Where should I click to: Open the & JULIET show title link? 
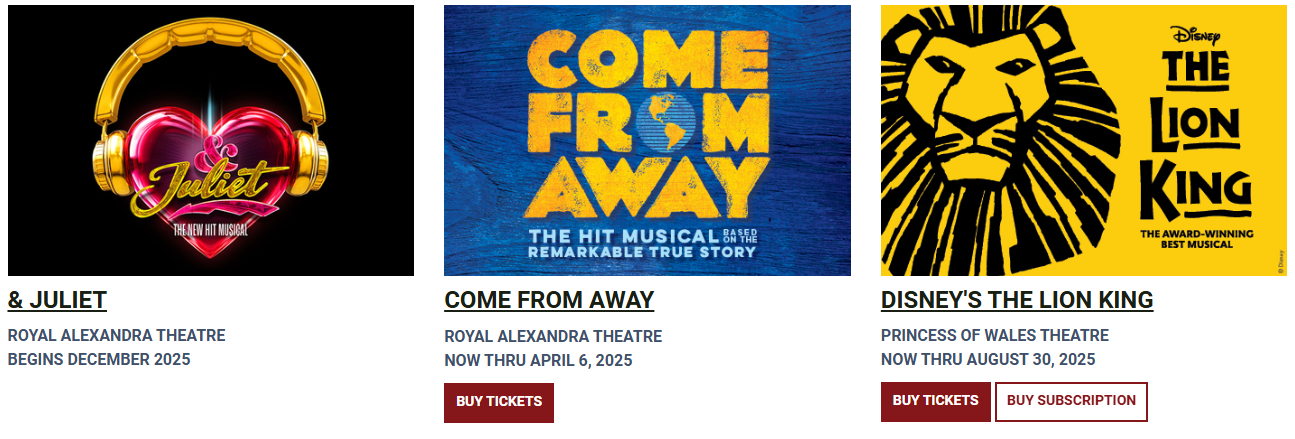pyautogui.click(x=57, y=300)
